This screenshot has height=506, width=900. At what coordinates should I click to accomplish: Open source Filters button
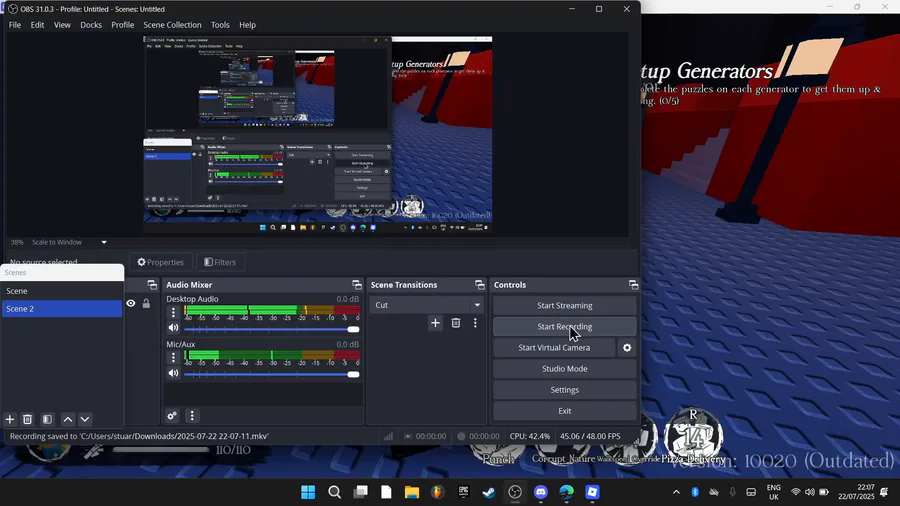[220, 262]
